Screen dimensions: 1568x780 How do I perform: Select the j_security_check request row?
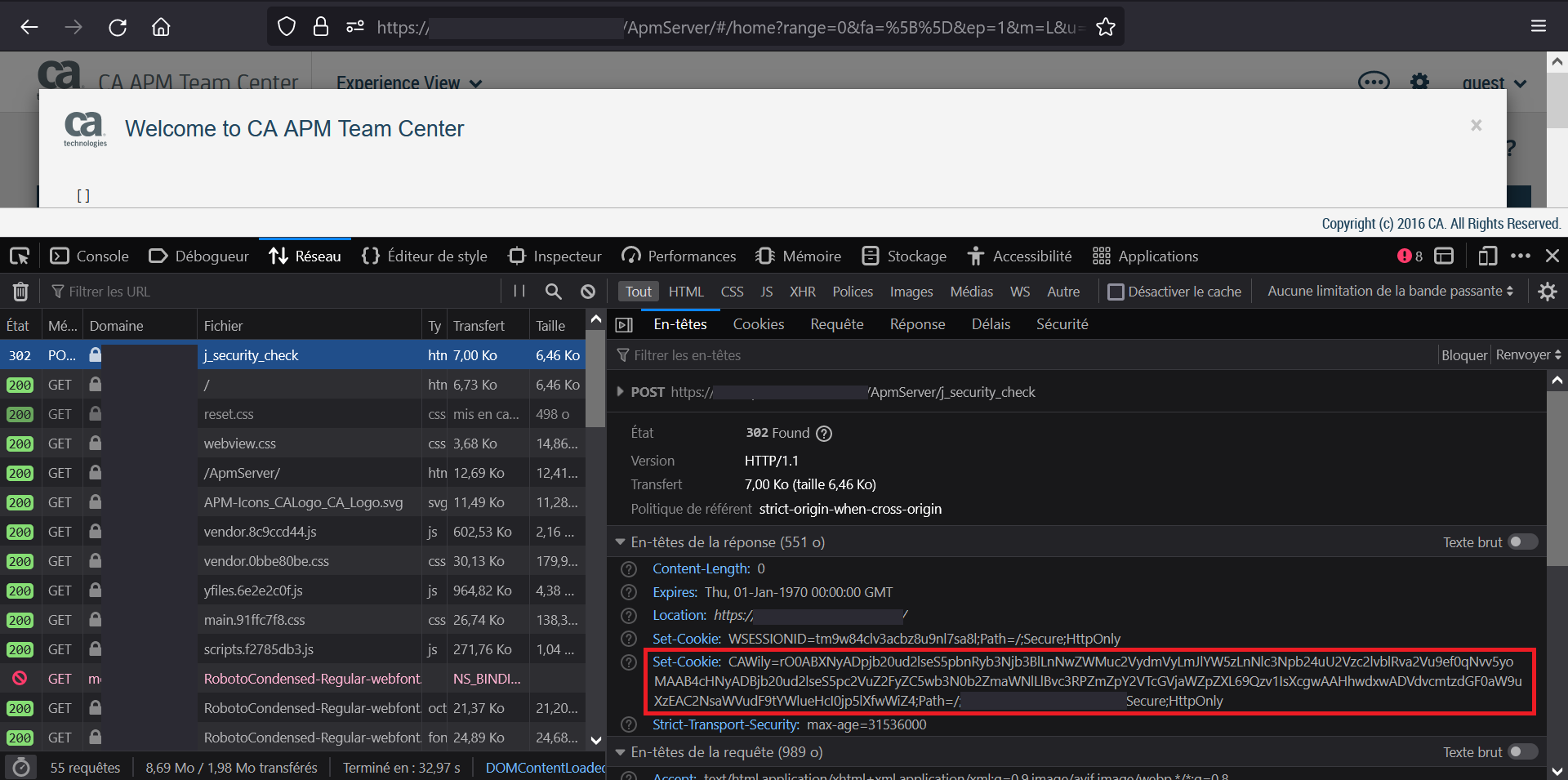tap(292, 355)
